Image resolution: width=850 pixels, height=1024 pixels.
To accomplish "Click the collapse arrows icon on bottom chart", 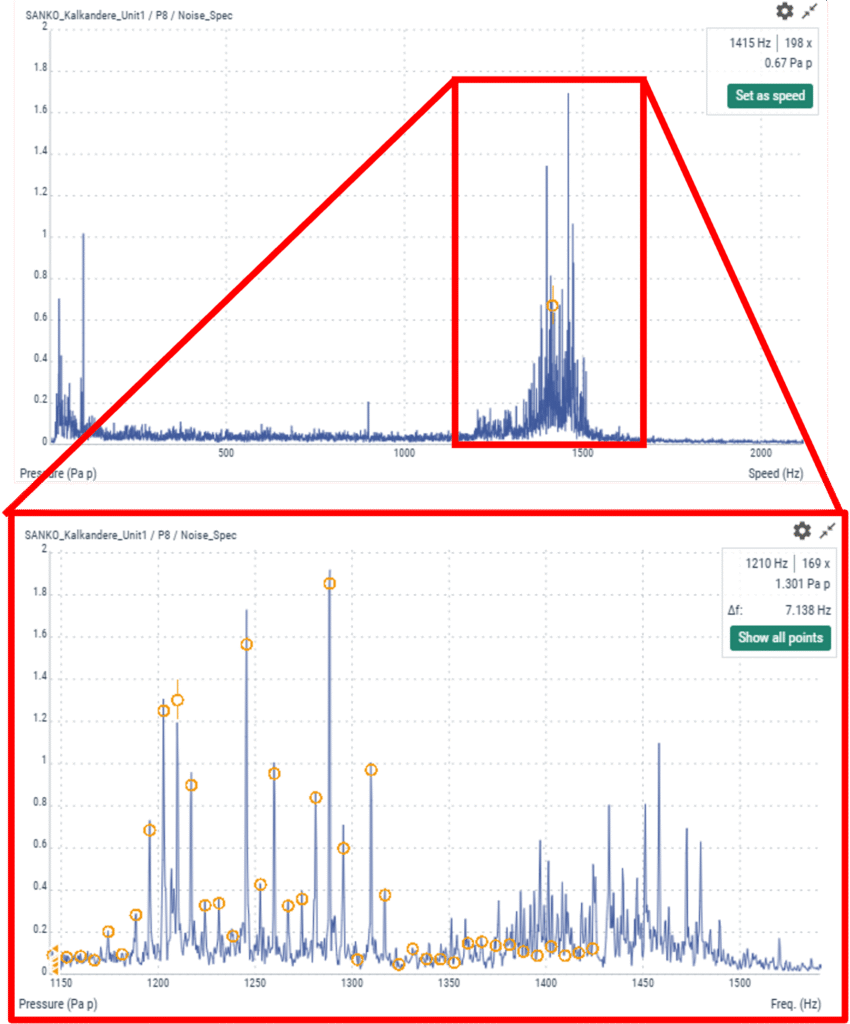I will 828,531.
